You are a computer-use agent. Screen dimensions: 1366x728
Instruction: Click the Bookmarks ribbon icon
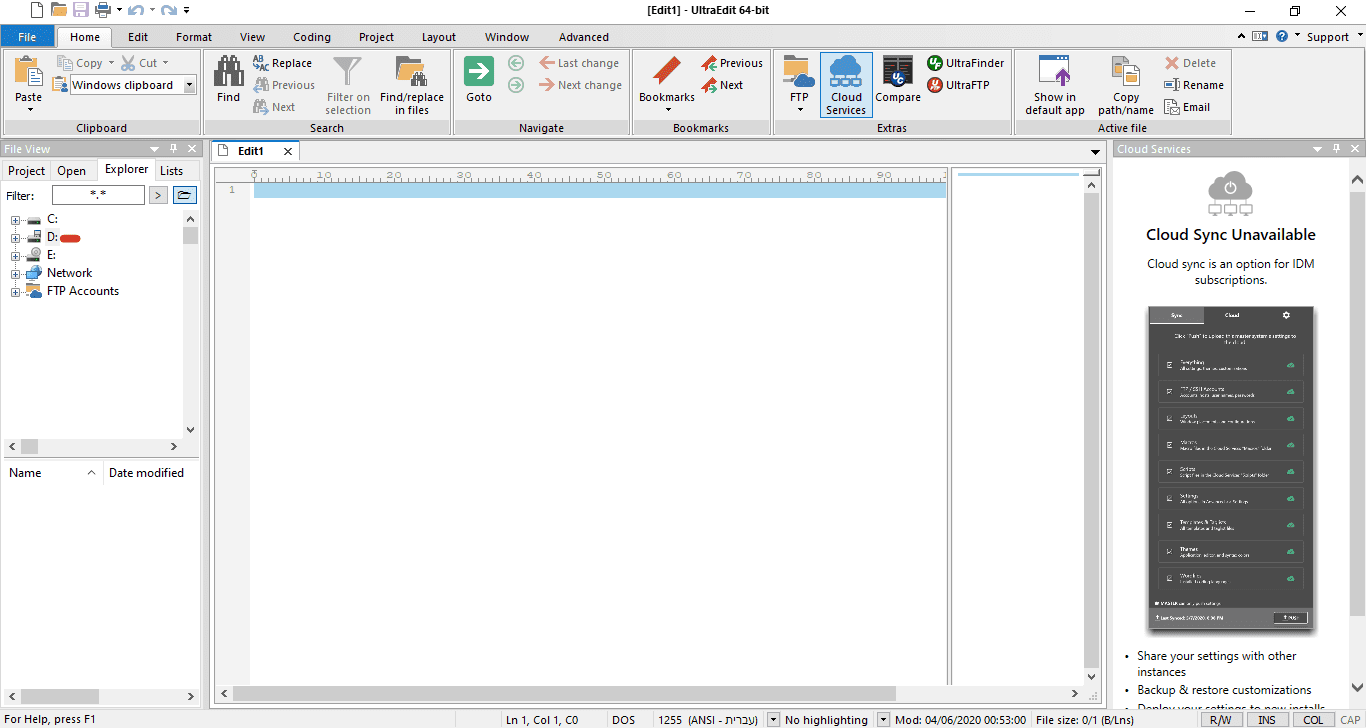pos(667,71)
